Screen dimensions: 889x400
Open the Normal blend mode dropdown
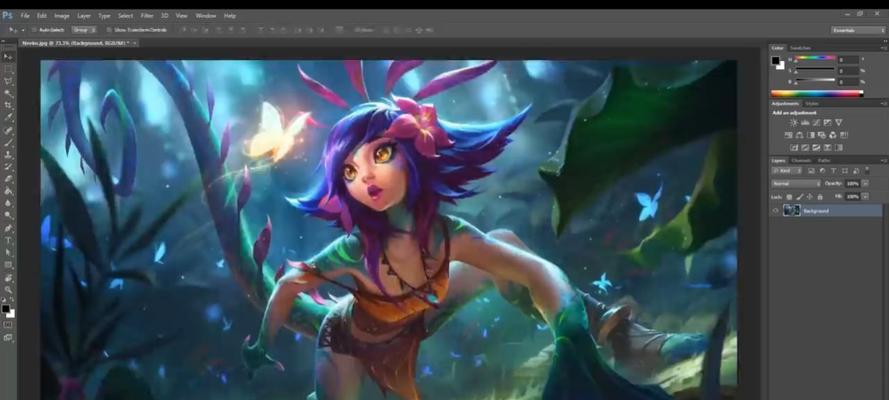click(x=796, y=184)
